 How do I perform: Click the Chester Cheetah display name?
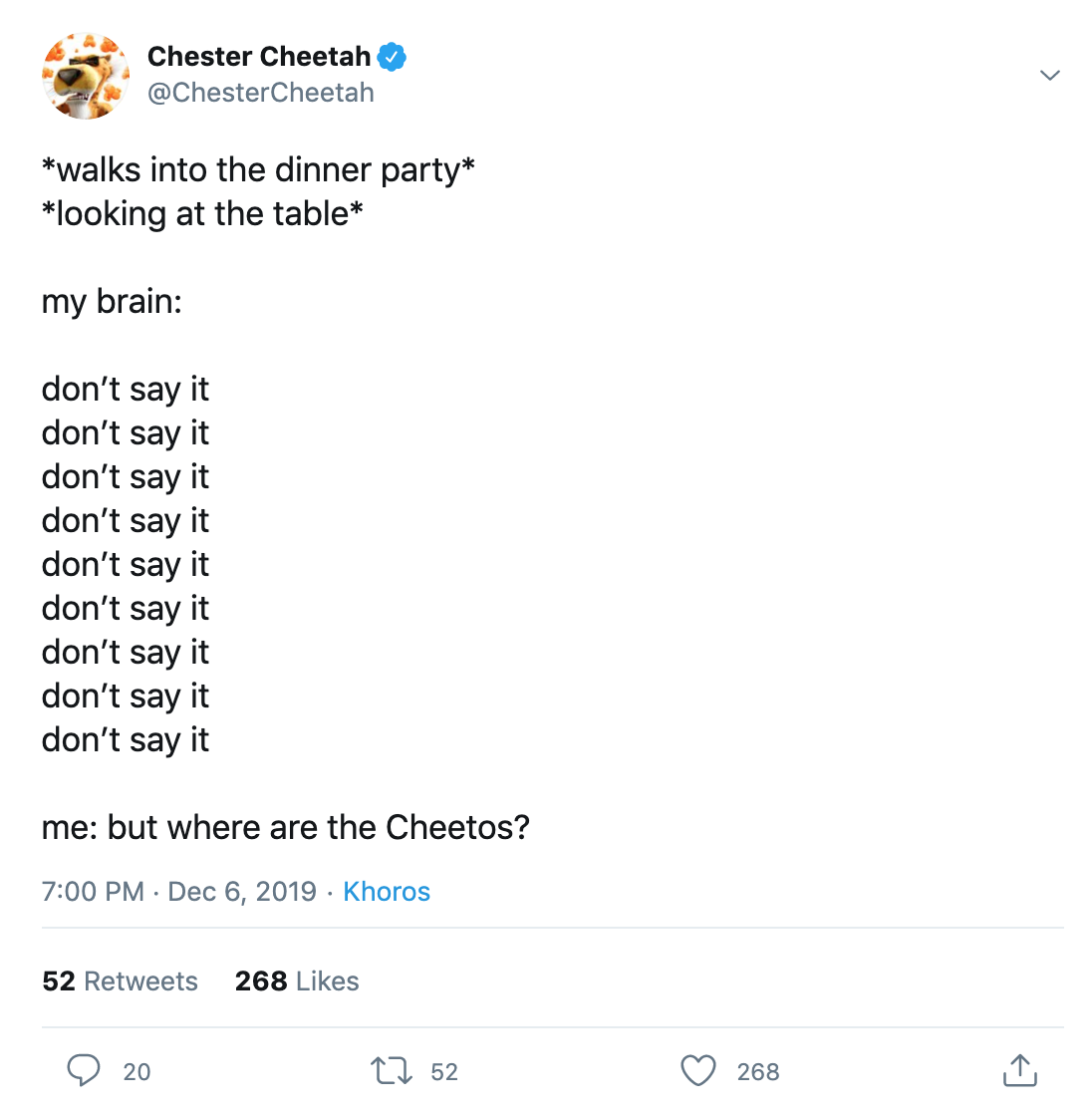pyautogui.click(x=259, y=57)
